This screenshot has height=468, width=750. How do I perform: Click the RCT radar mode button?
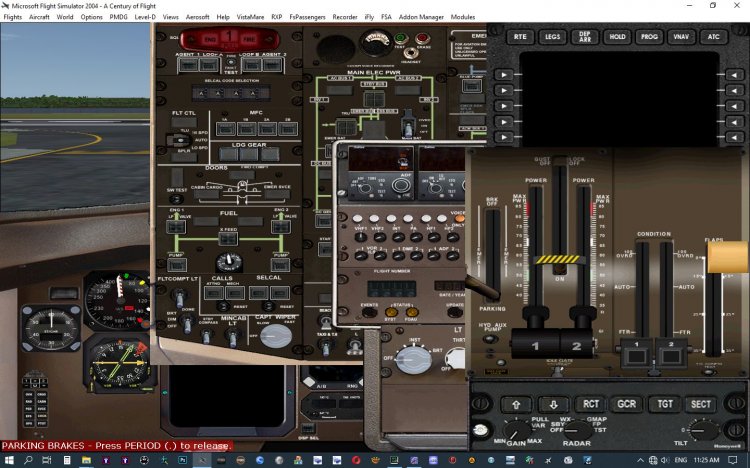click(591, 405)
